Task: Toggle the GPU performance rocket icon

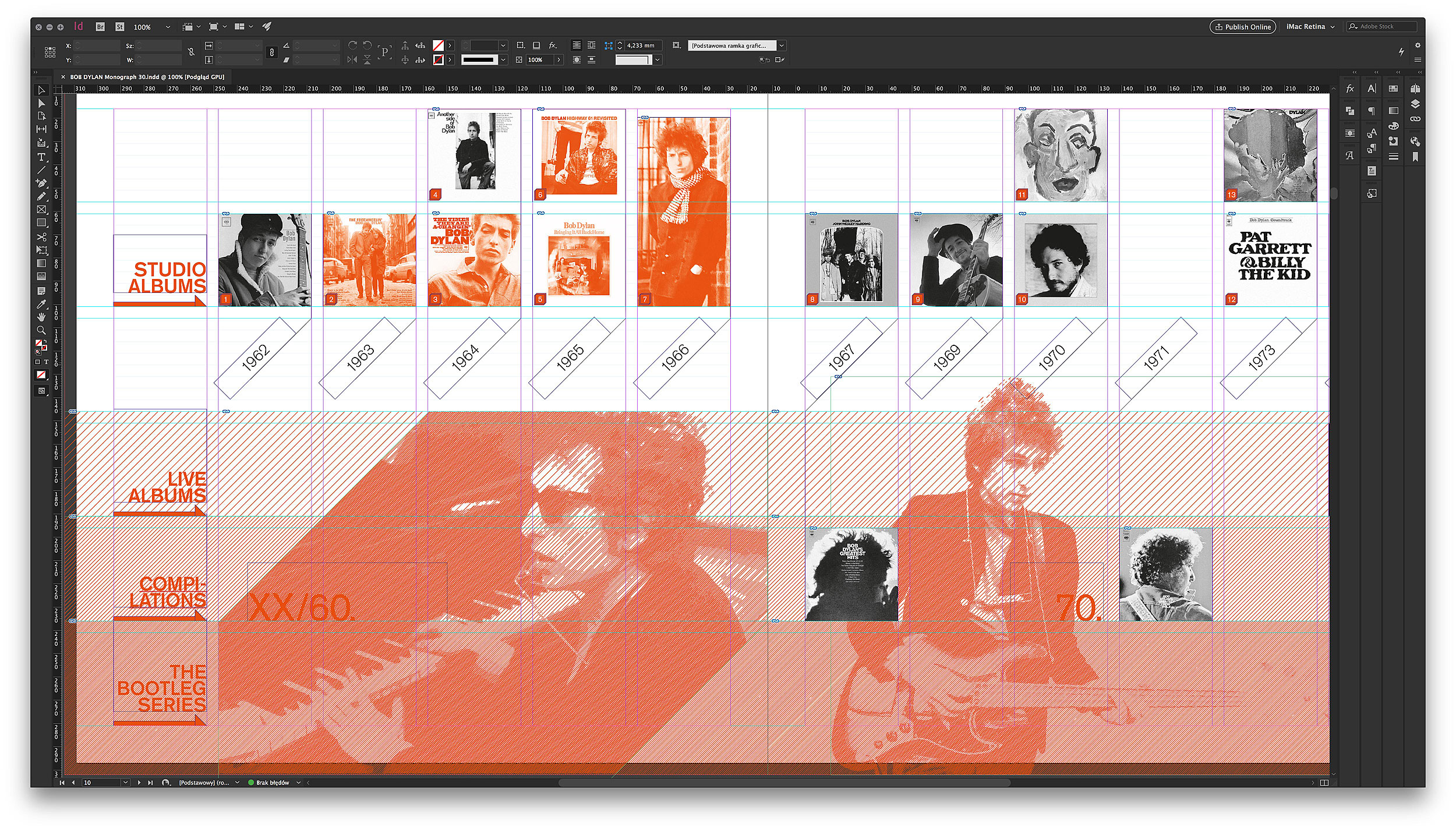Action: [267, 27]
